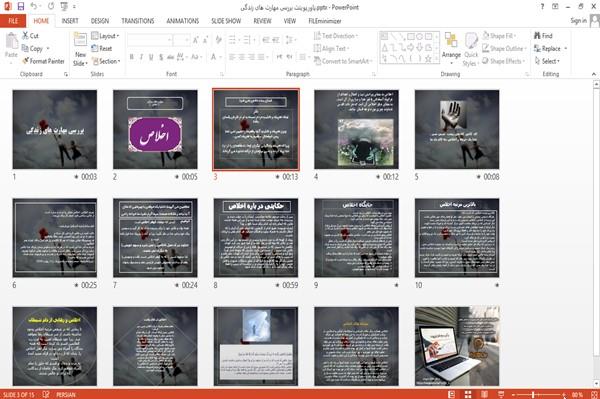Toggle Underline formatting button

pos(151,57)
